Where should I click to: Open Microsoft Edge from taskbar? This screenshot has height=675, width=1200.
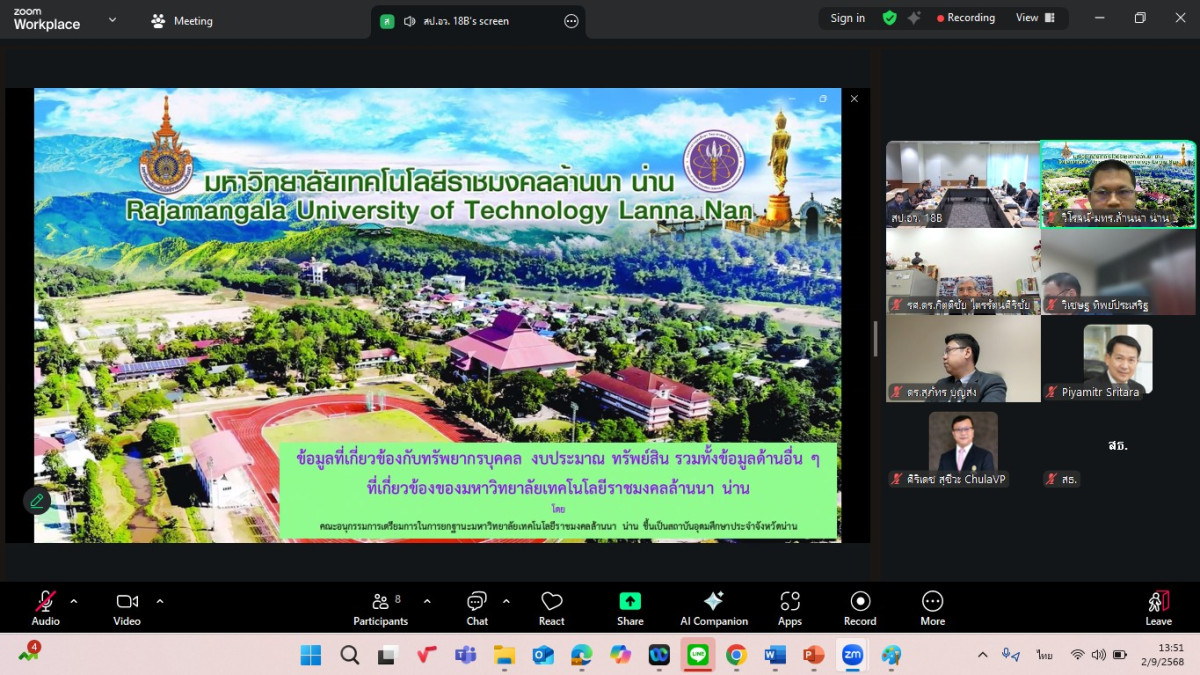pos(582,655)
